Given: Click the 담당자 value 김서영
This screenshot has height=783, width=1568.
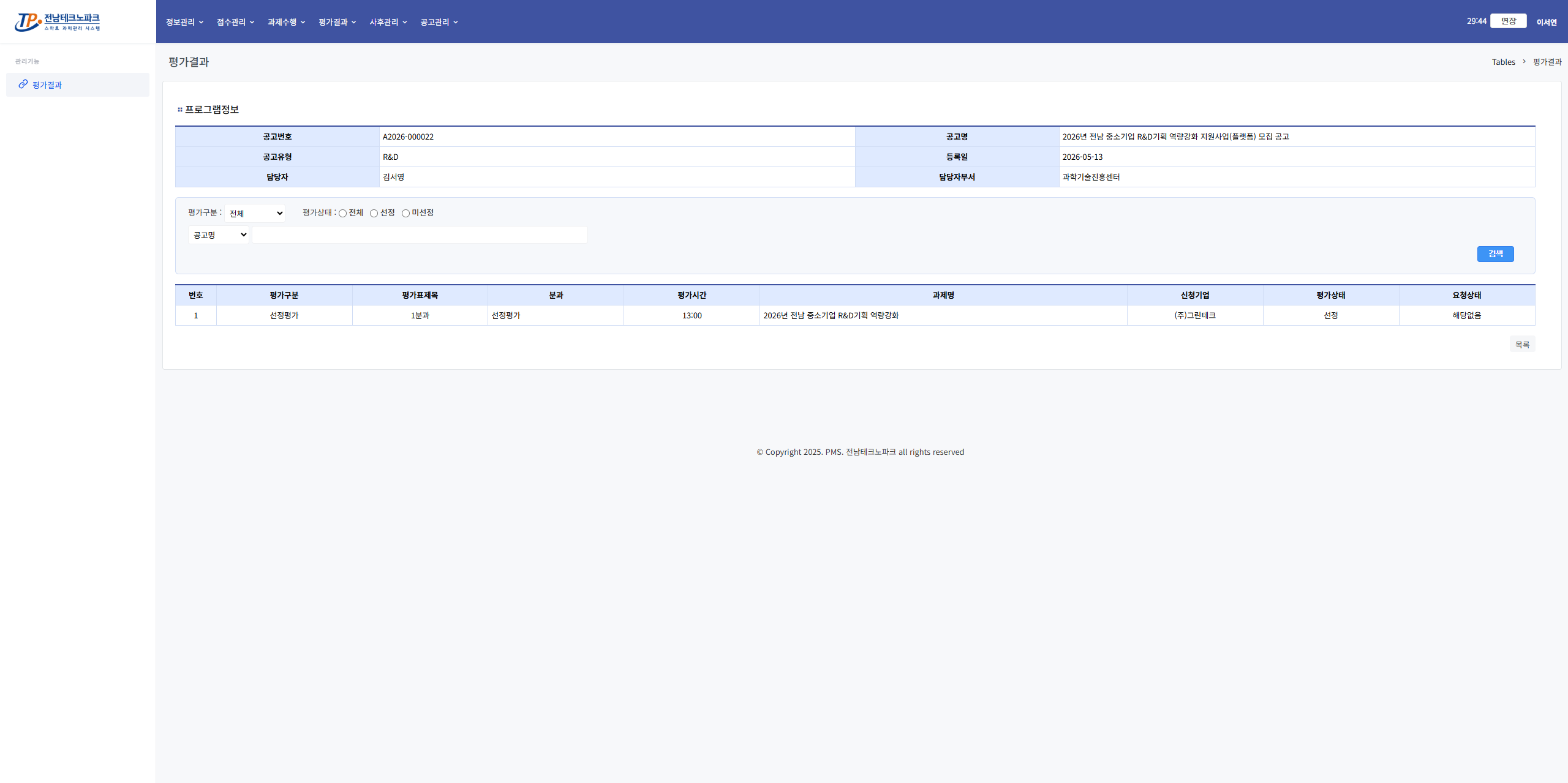Looking at the screenshot, I should click(393, 177).
